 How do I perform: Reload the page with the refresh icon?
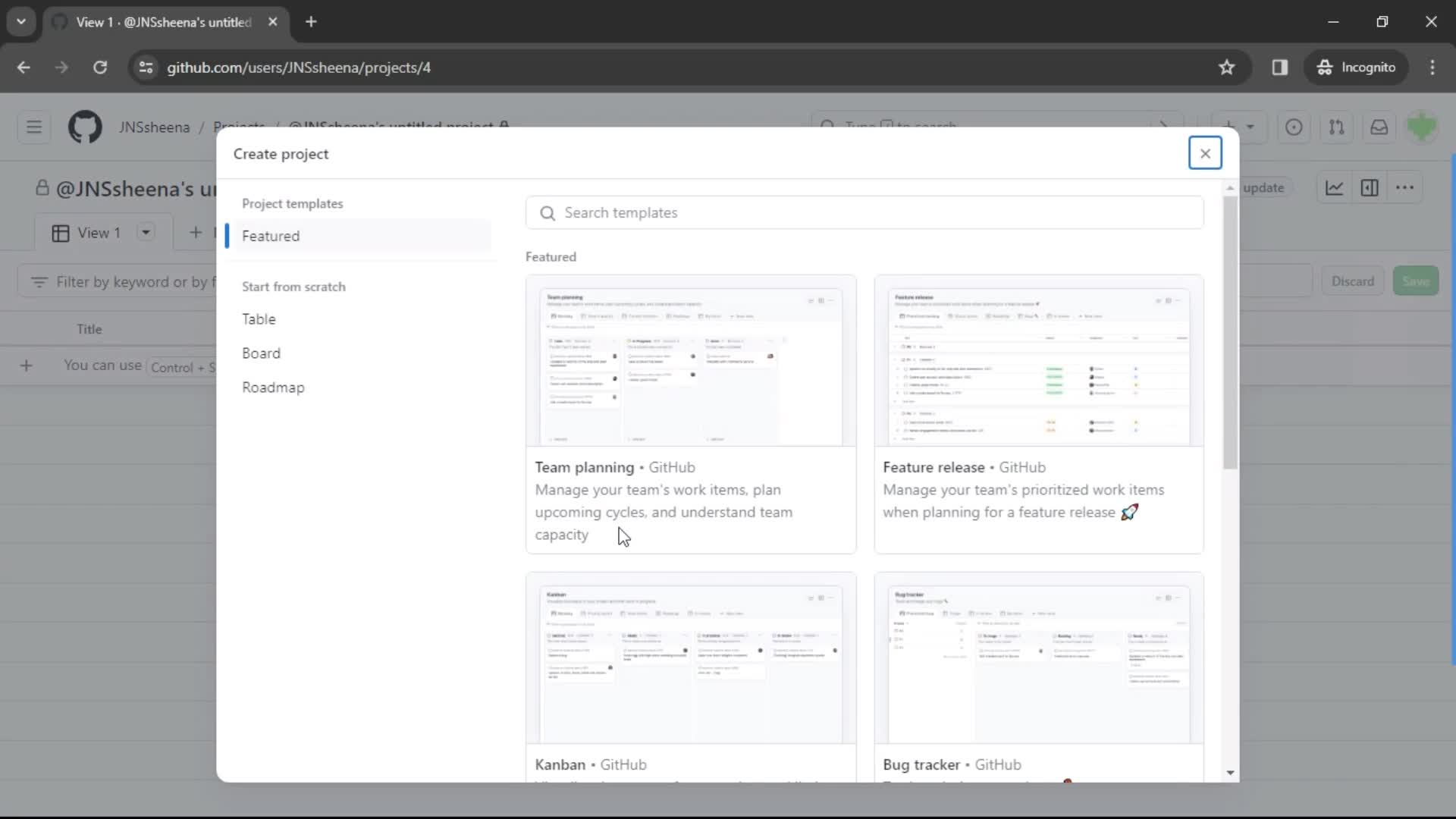pos(100,67)
